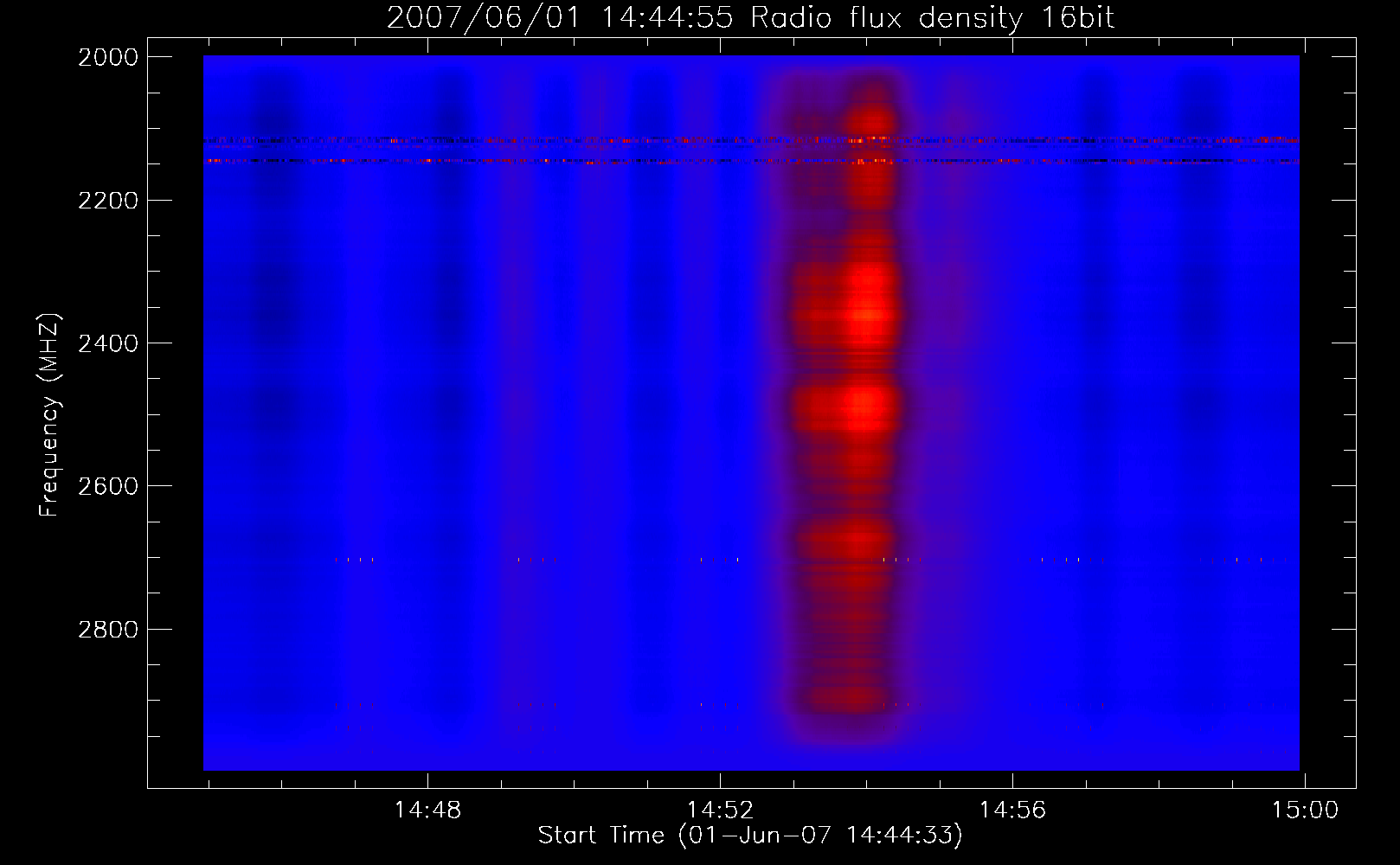Click the 14:56 time tick label

click(x=1012, y=811)
